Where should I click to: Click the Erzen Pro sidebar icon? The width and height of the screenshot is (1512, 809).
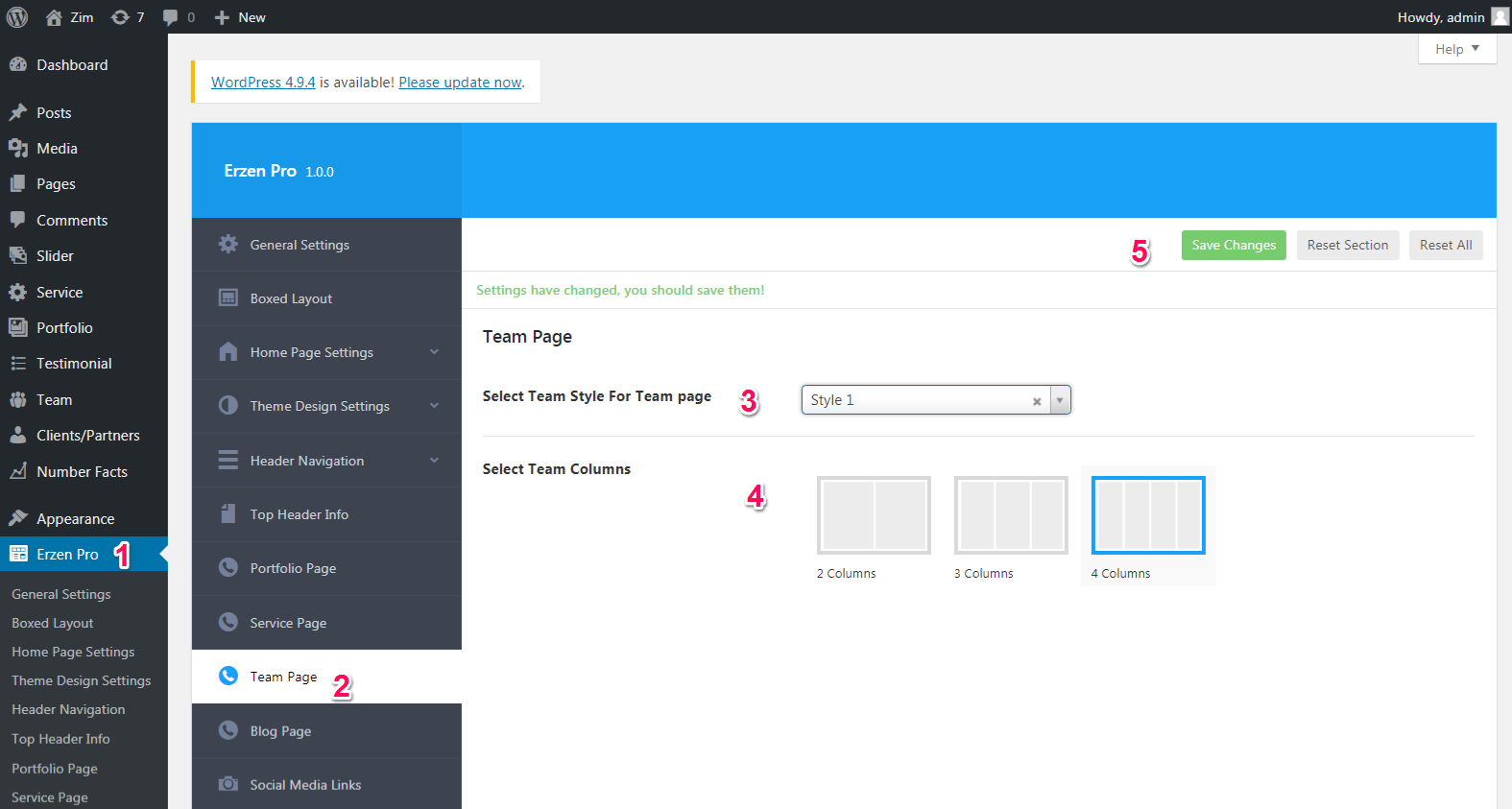click(17, 554)
